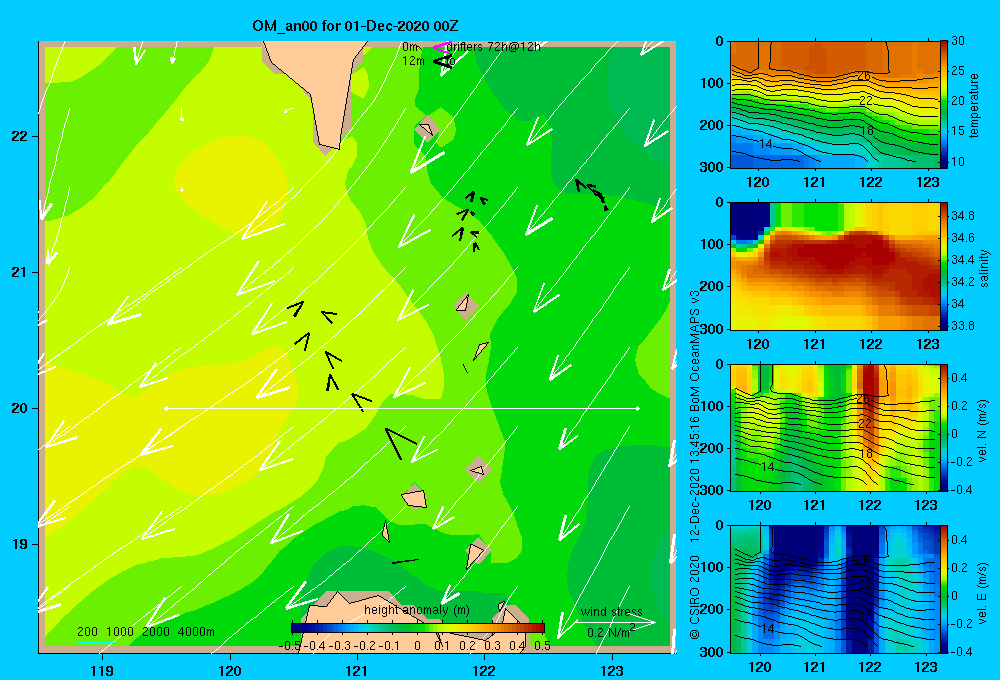Click the '12m' drifter depth legend label
This screenshot has width=1000, height=680.
pyautogui.click(x=413, y=61)
